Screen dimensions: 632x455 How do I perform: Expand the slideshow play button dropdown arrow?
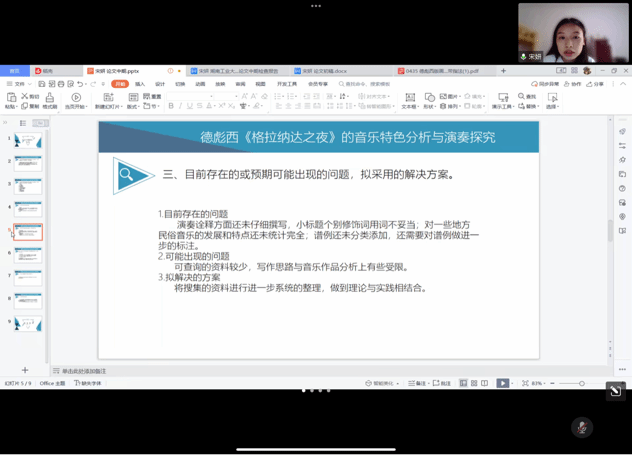512,383
